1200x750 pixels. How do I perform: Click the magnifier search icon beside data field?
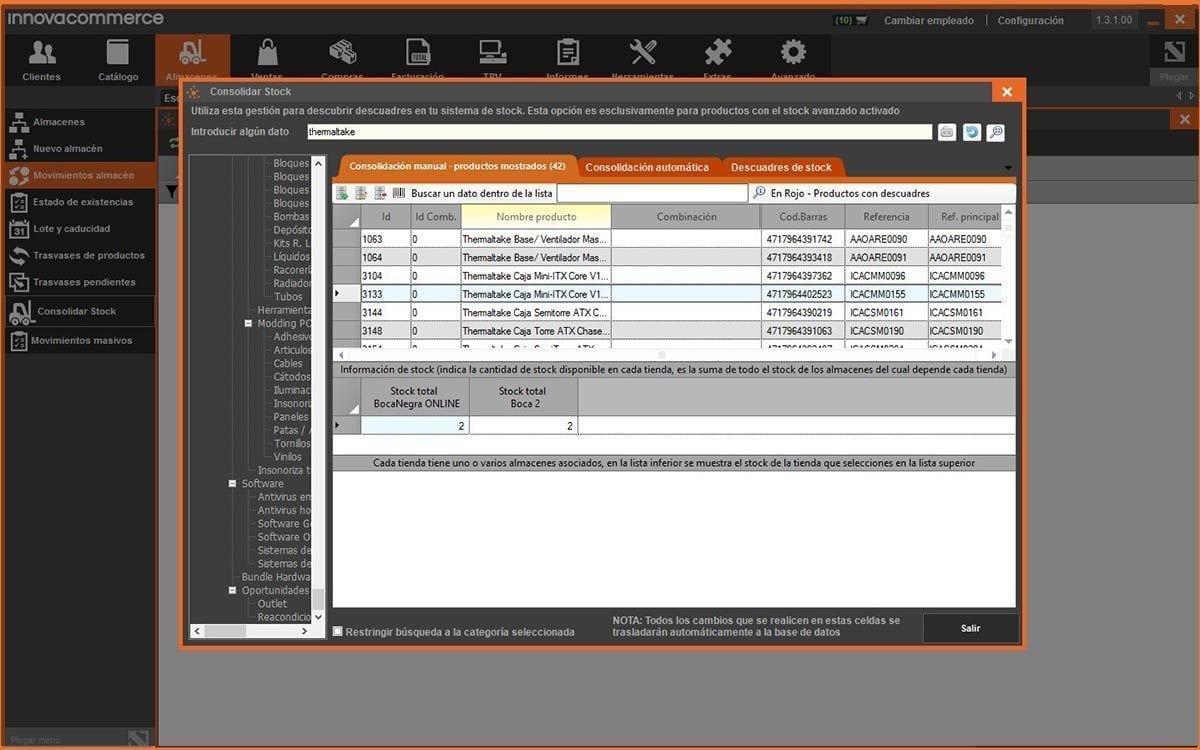[x=995, y=132]
